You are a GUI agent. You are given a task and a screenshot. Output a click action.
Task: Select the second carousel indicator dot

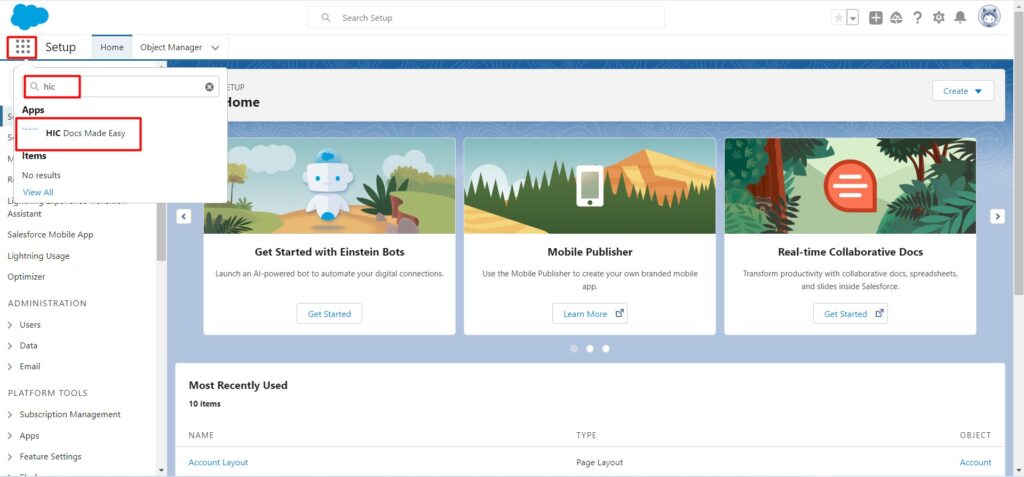coord(590,349)
